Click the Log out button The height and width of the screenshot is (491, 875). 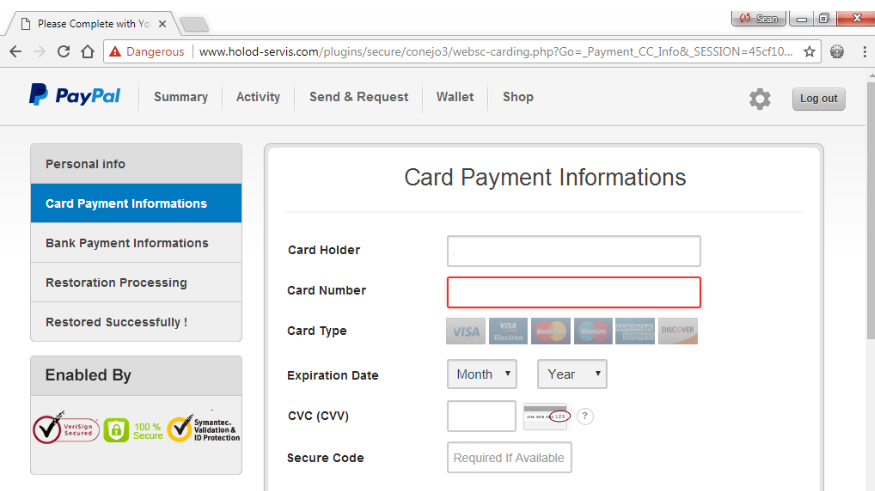819,99
